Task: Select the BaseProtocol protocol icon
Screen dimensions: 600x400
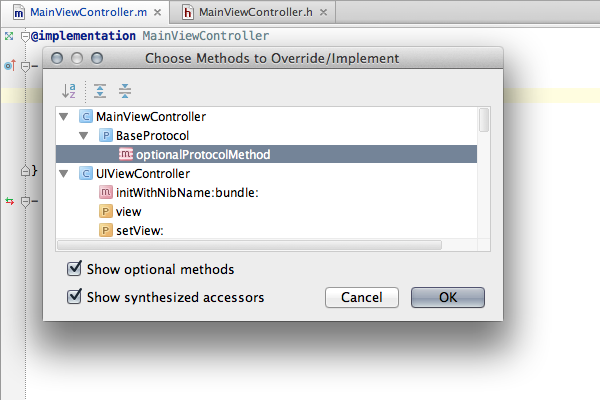Action: 106,136
